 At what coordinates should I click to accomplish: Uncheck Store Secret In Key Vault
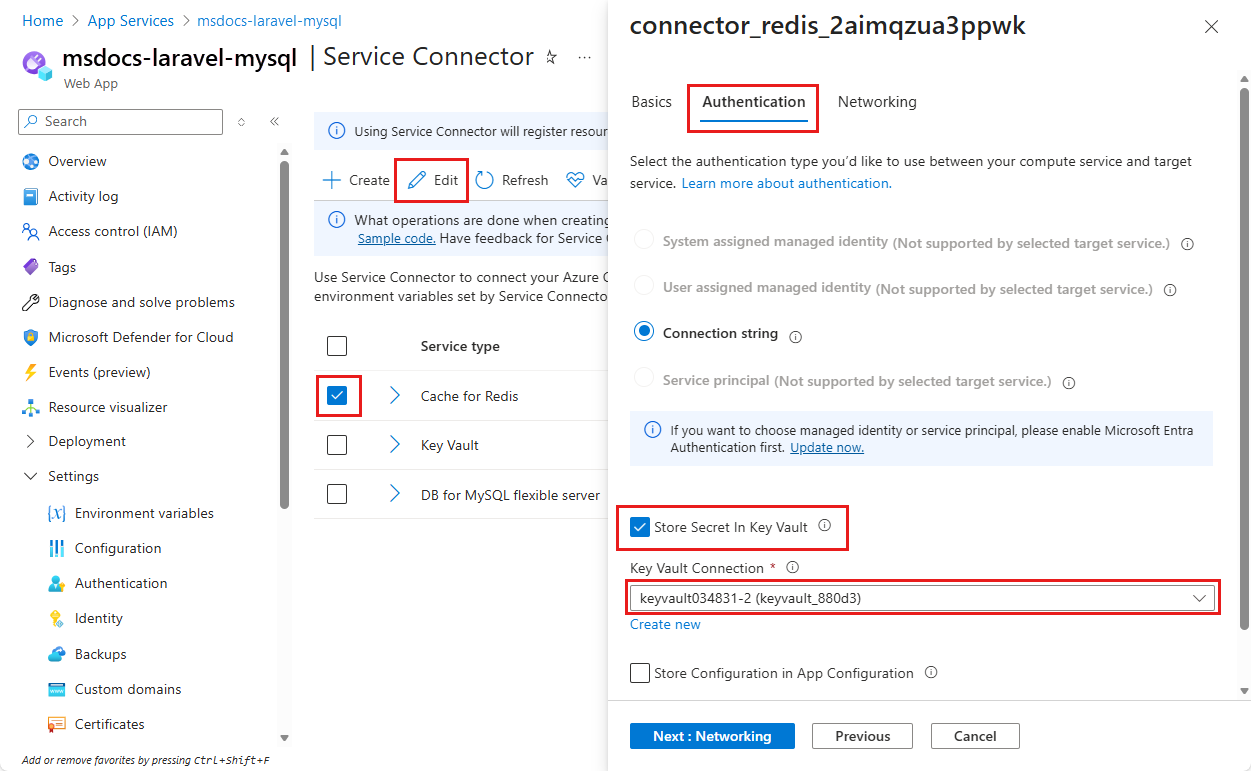640,527
